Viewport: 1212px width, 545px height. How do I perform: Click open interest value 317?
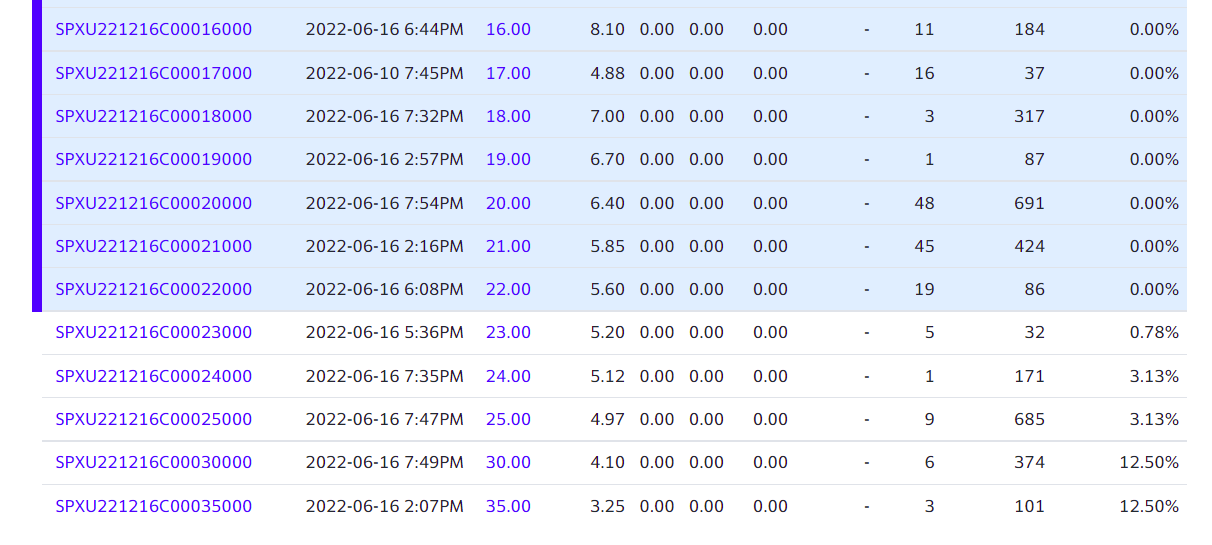(x=1029, y=116)
